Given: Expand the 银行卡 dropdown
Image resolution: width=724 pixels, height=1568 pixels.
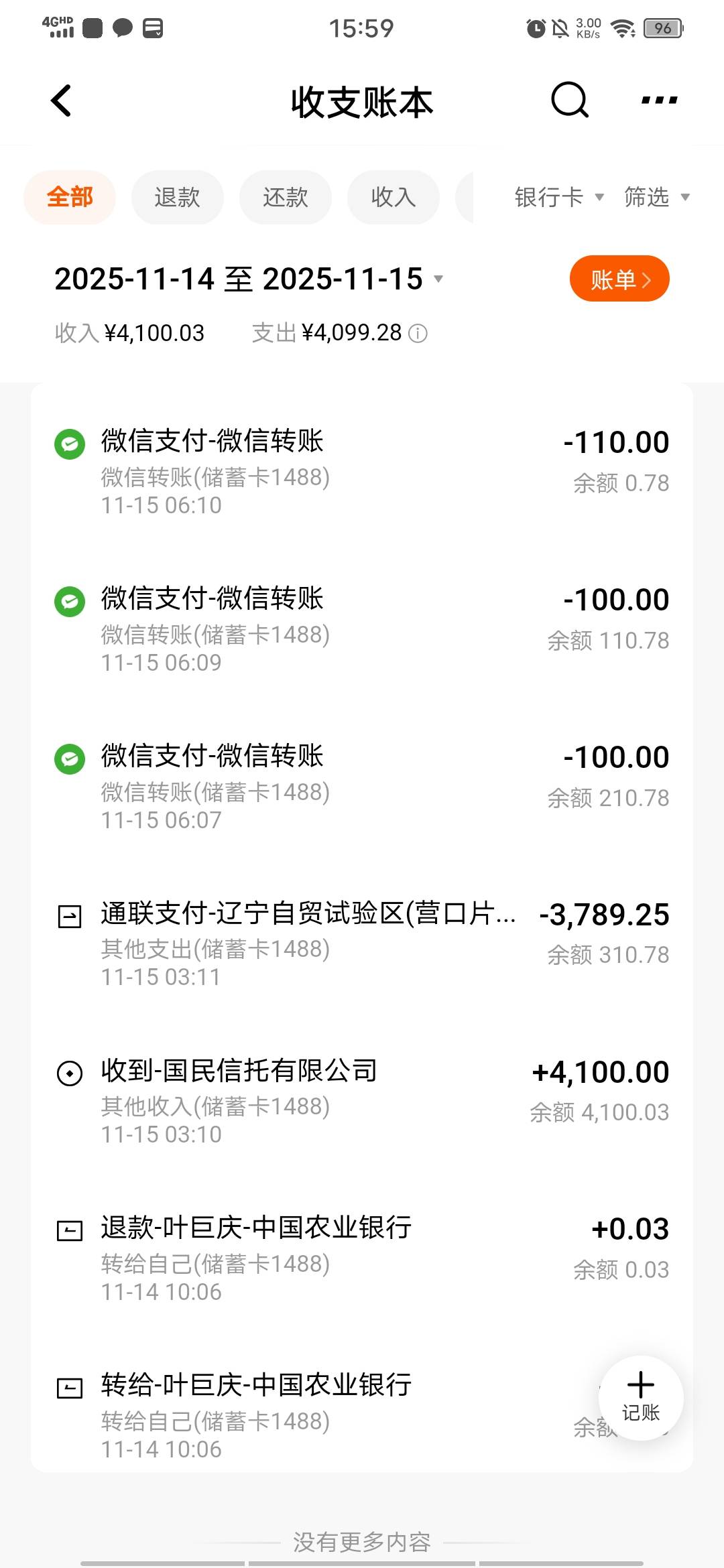Looking at the screenshot, I should [558, 197].
